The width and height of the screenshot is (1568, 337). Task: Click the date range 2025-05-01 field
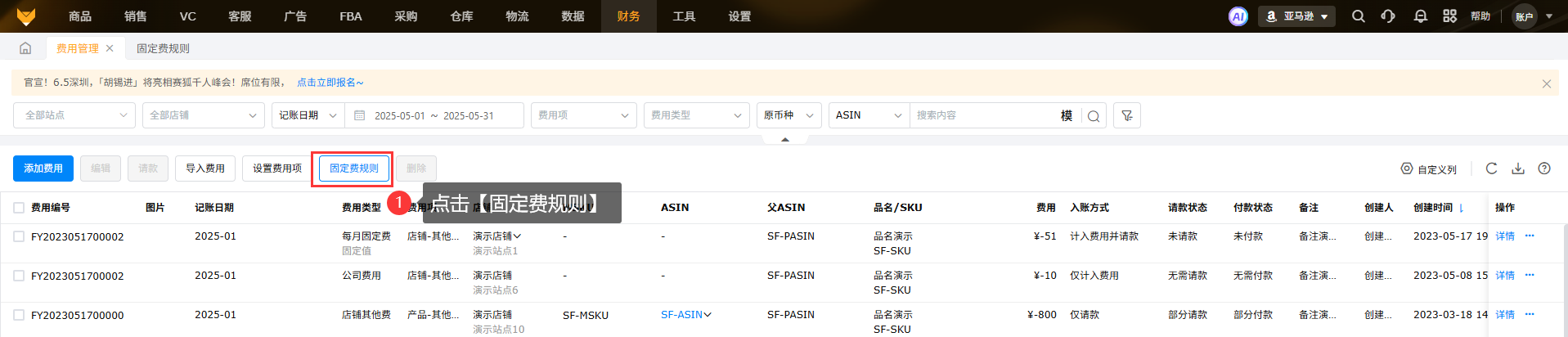(400, 116)
